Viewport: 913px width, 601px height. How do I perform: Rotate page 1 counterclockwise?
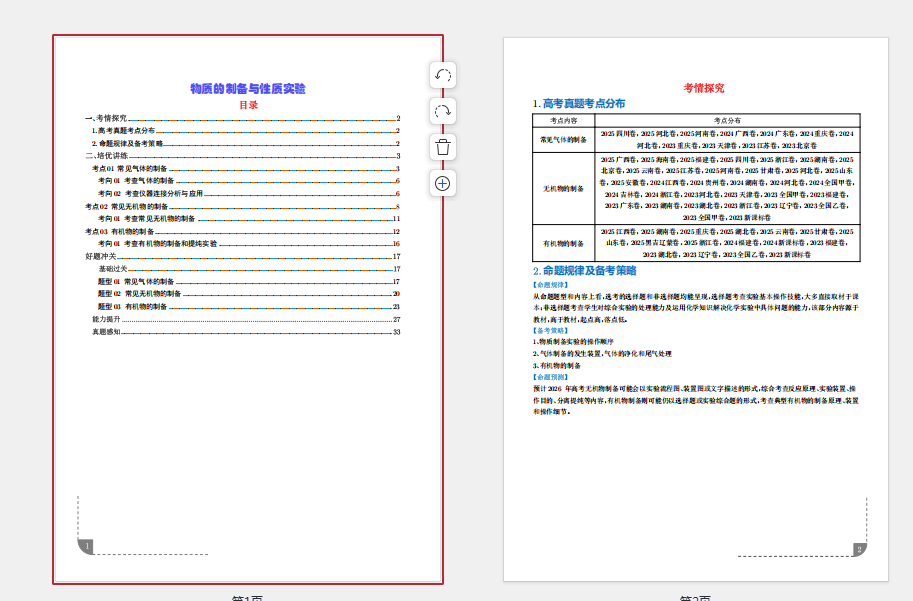443,75
